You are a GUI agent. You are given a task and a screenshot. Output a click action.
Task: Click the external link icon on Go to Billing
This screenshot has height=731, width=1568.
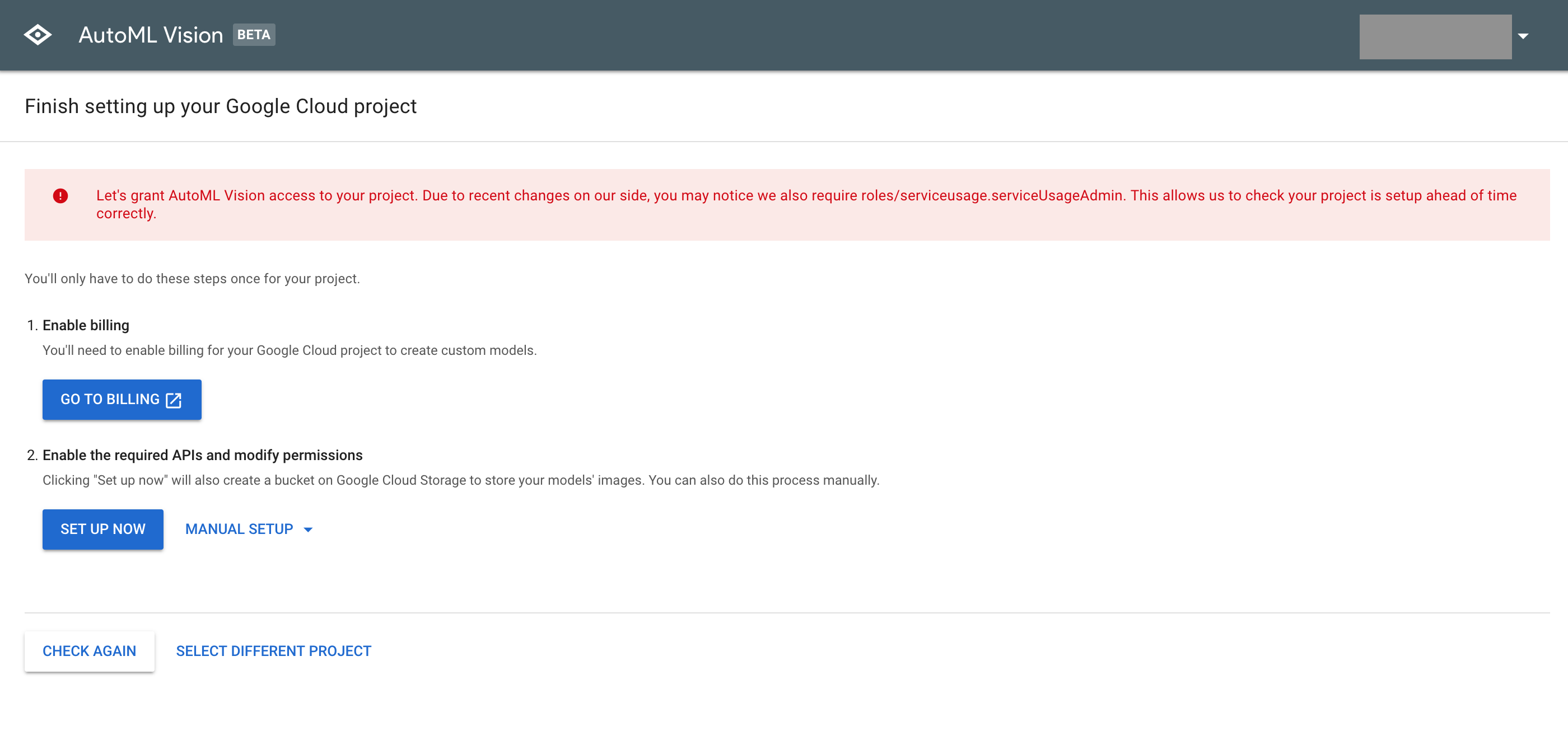point(174,400)
